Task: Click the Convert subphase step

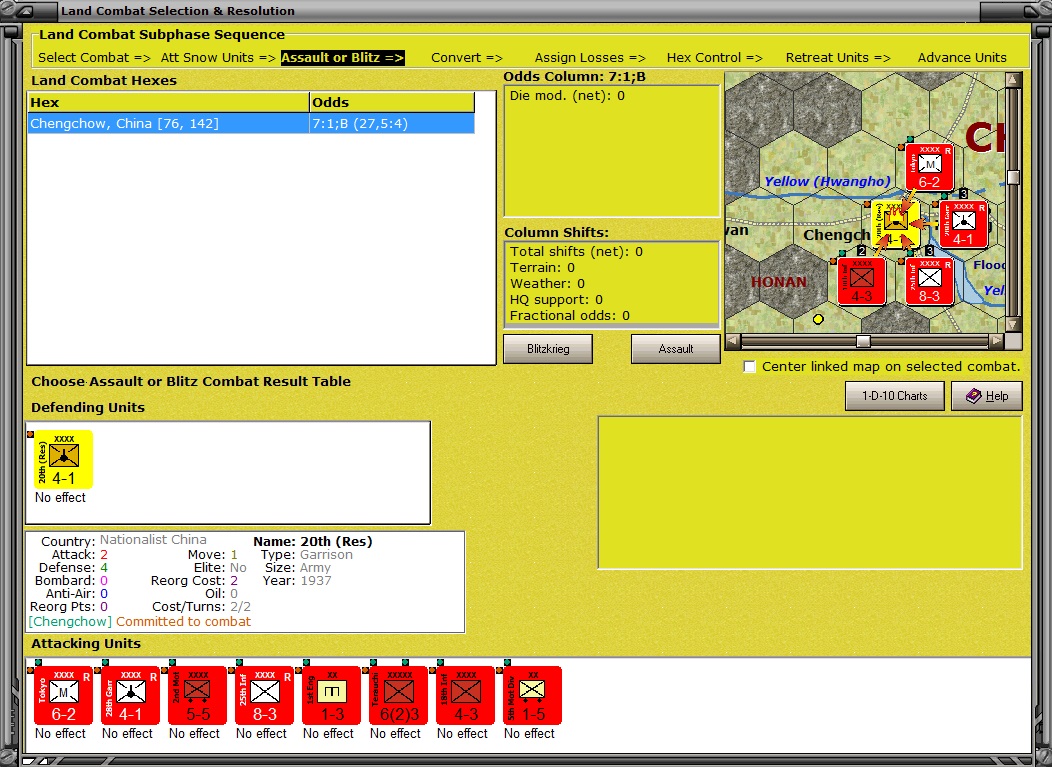Action: click(x=467, y=58)
